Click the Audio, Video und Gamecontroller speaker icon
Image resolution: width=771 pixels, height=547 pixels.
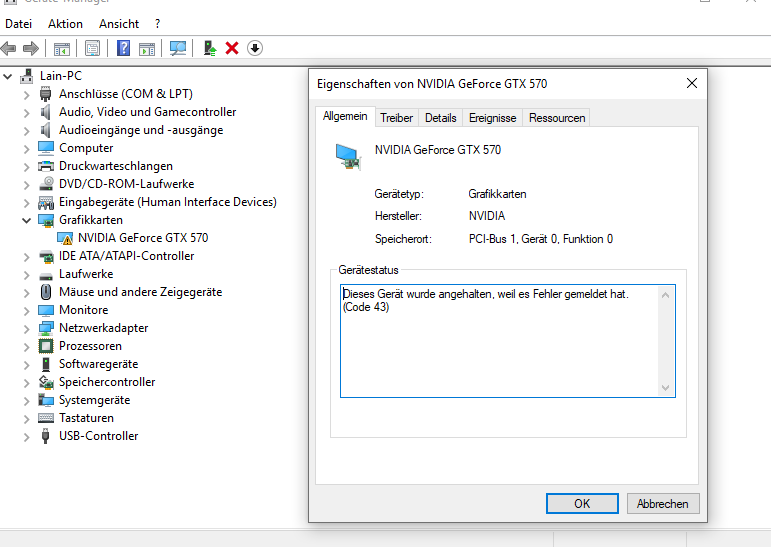tap(45, 112)
